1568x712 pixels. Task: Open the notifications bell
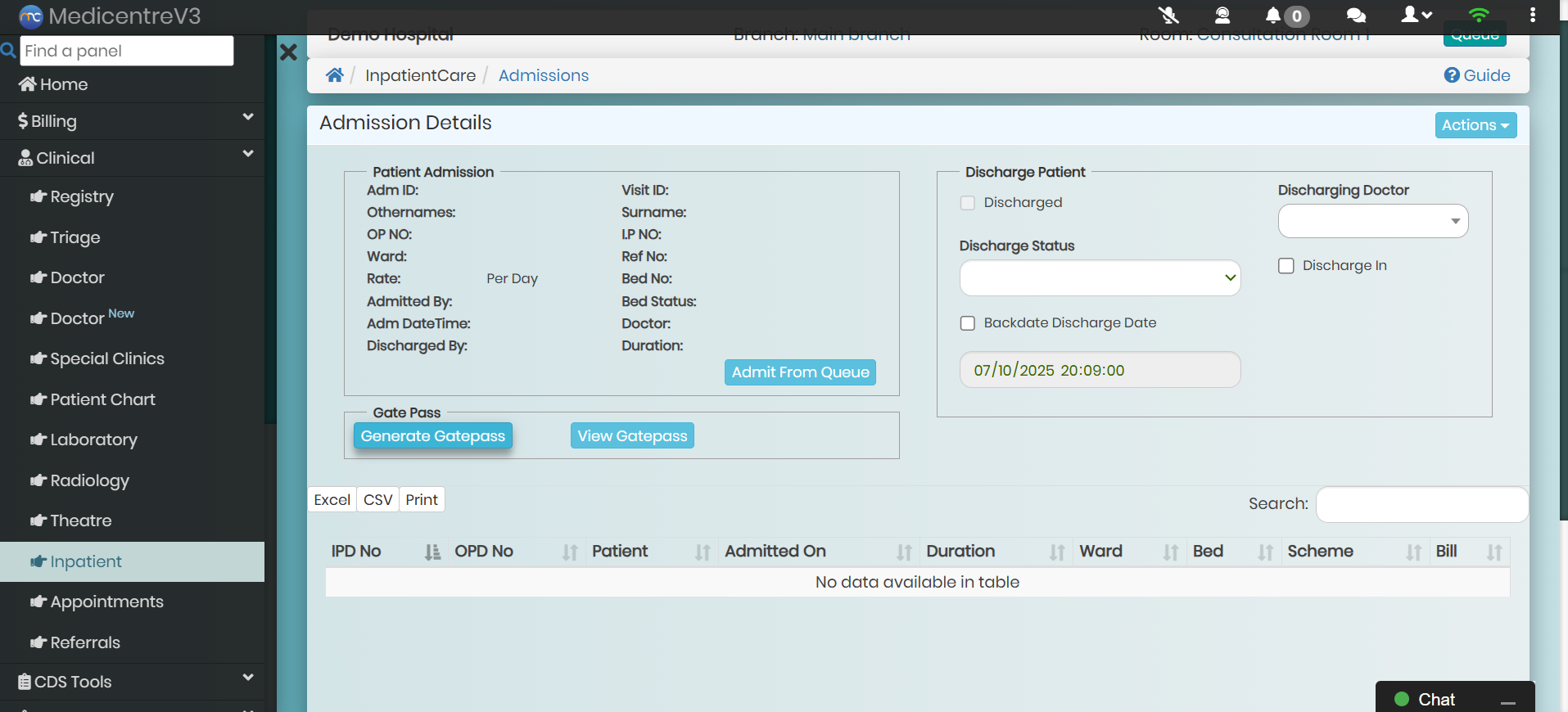point(1274,16)
